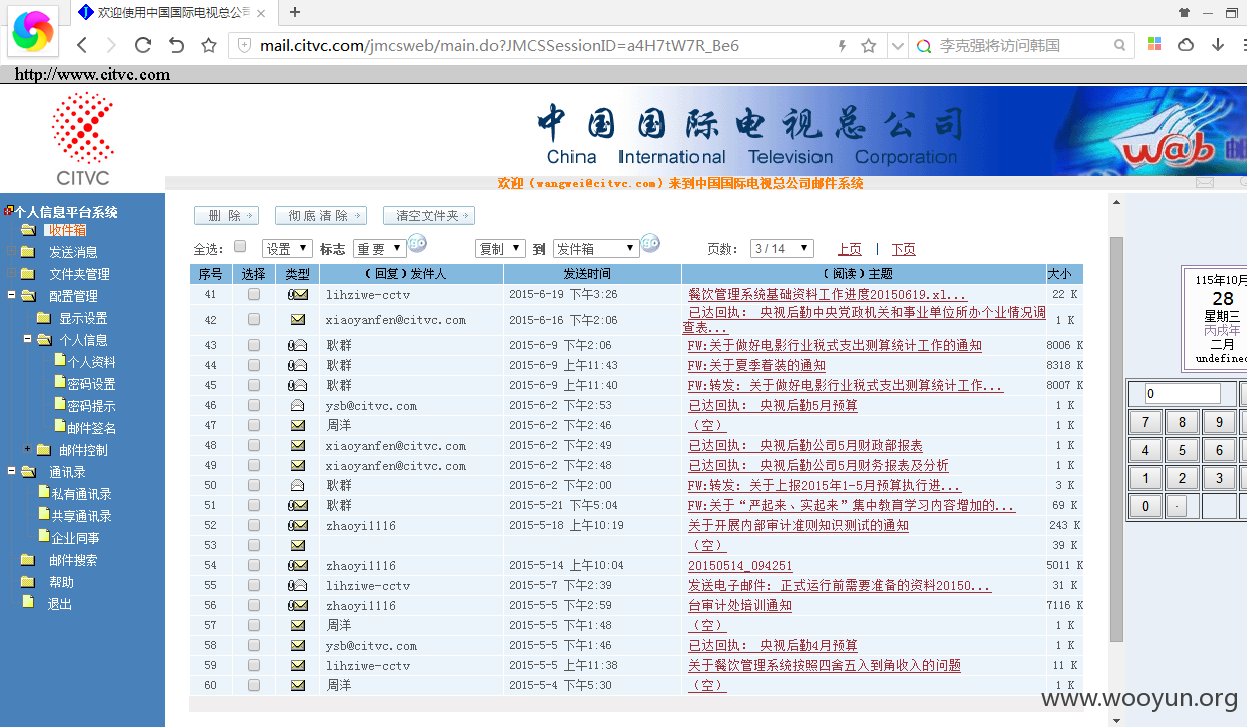Viewport: 1247px width, 727px height.
Task: Expand the 邮件控制 tree node
Action: pyautogui.click(x=28, y=450)
